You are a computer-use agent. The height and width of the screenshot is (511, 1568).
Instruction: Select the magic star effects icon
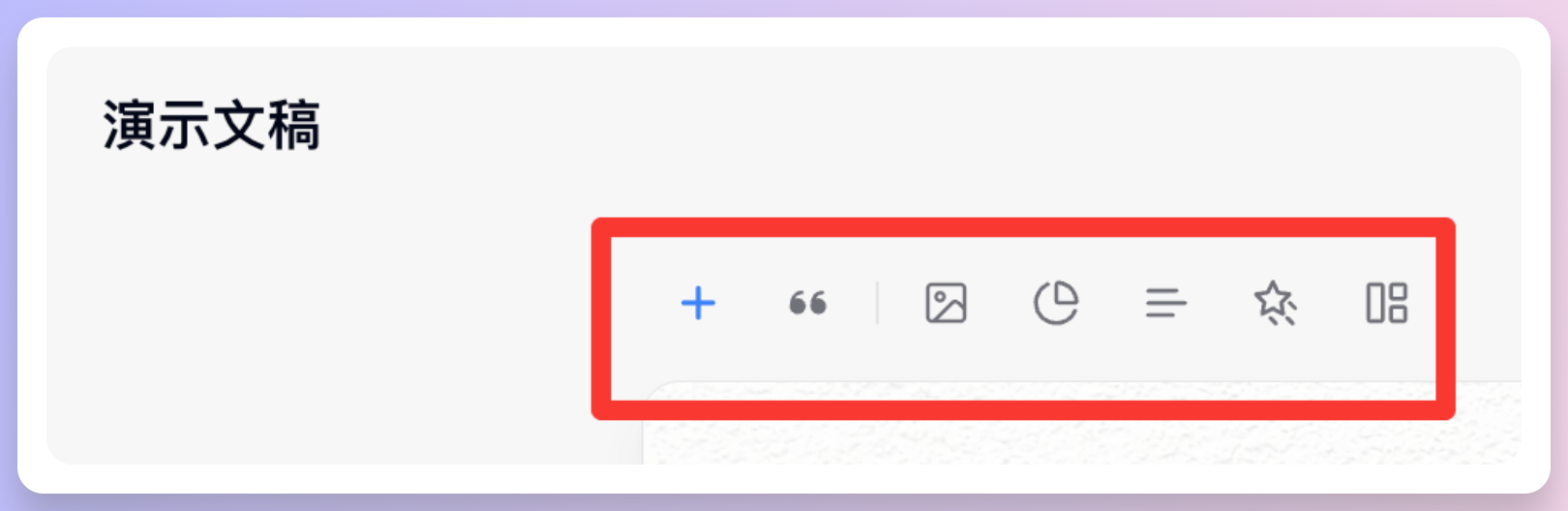pos(1276,303)
